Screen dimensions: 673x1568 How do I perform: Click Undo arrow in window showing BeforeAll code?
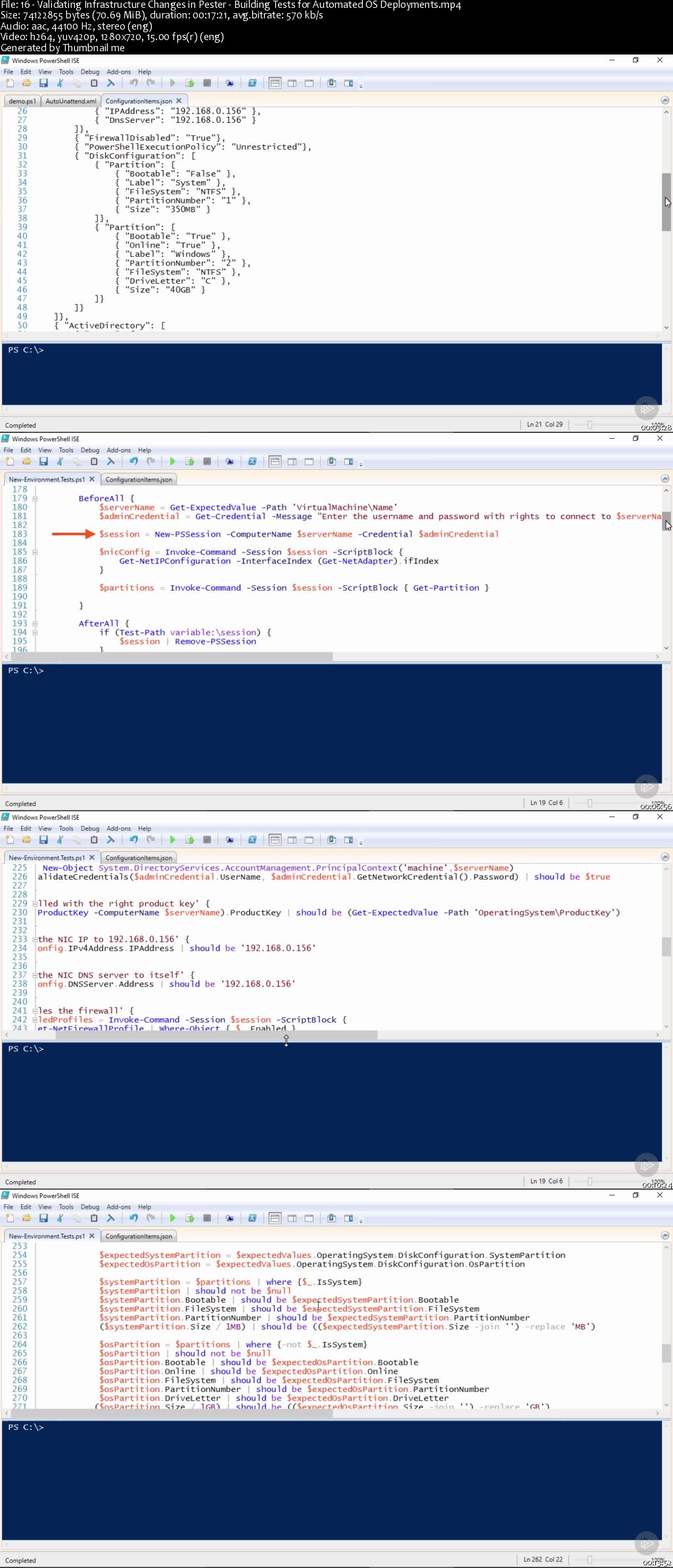tap(133, 462)
